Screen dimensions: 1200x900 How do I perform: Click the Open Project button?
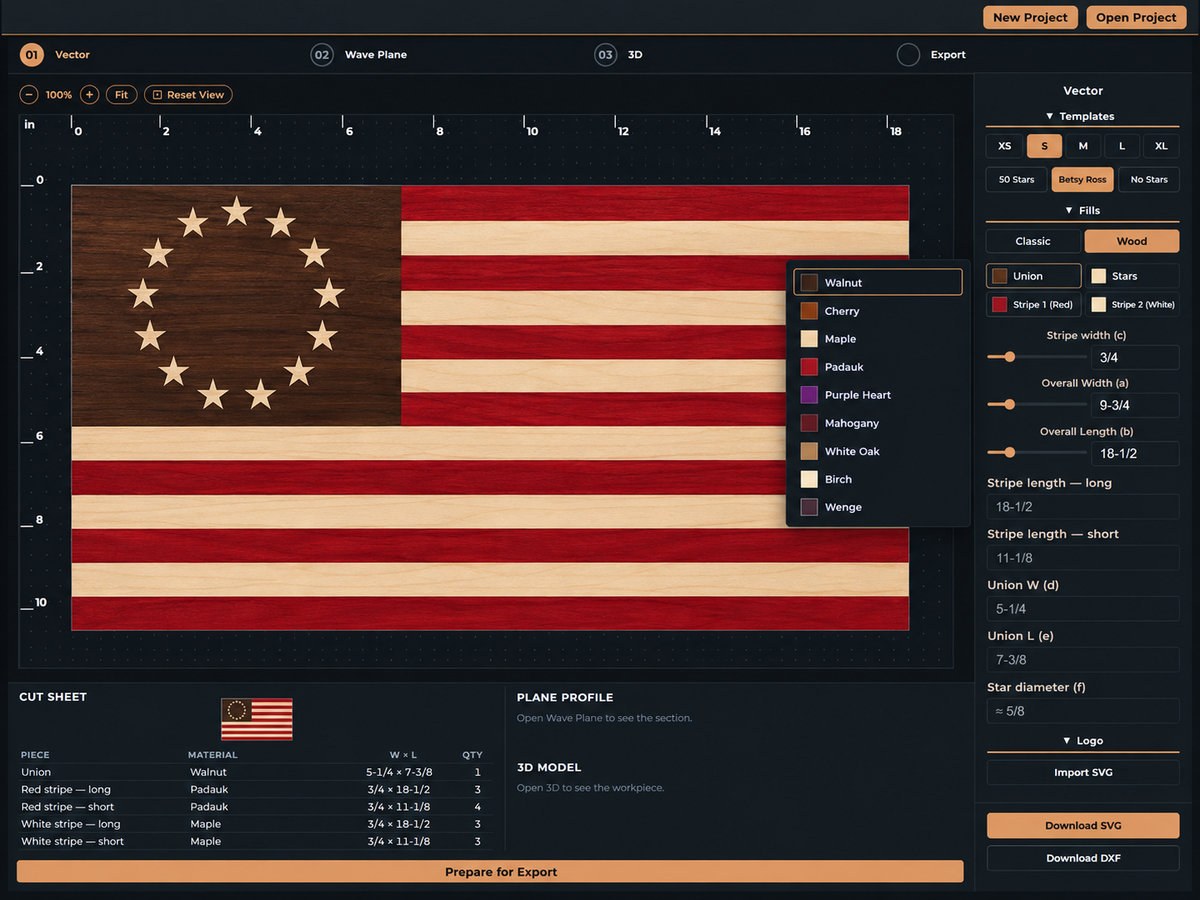(x=1136, y=17)
